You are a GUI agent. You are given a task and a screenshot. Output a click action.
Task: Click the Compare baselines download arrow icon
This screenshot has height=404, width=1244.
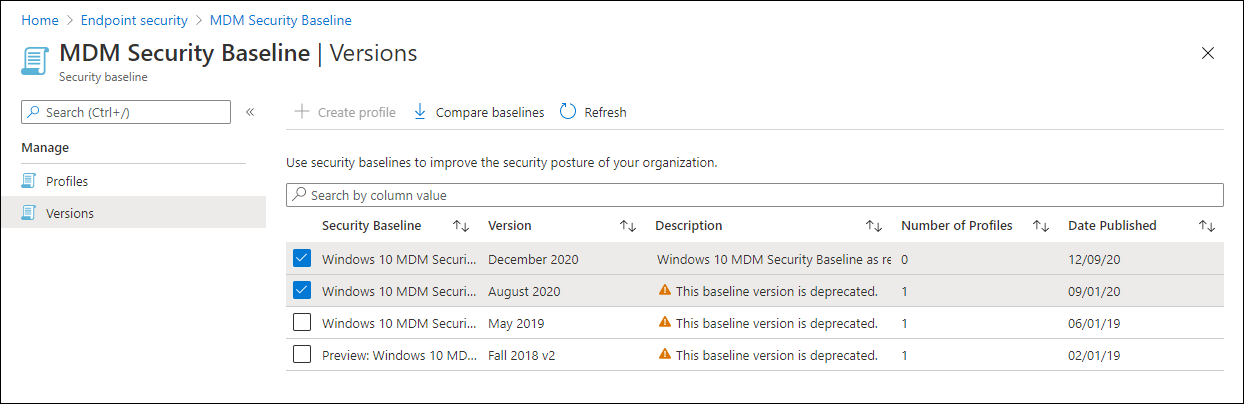pos(420,112)
